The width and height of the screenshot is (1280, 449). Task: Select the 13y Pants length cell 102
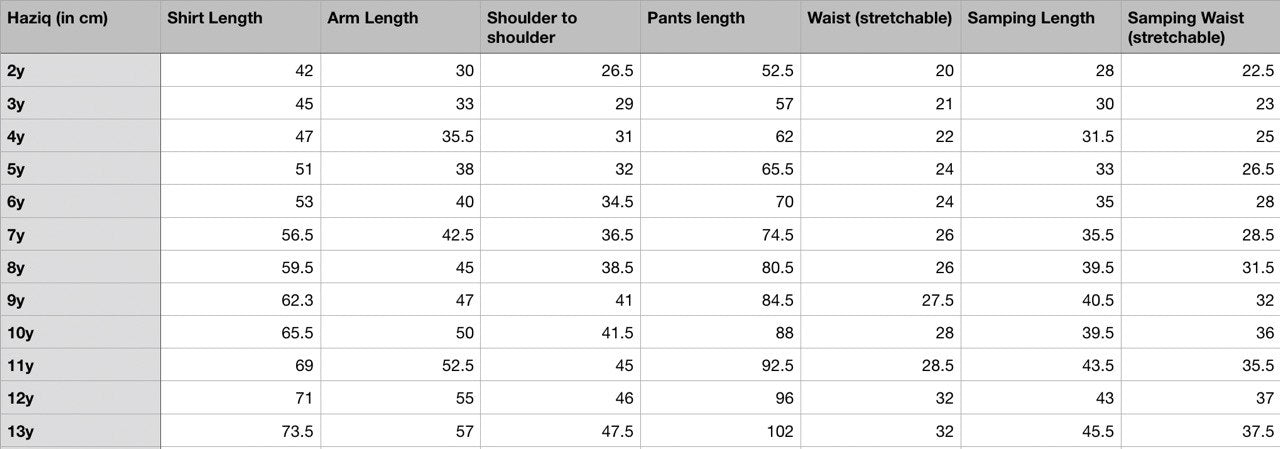coord(720,431)
